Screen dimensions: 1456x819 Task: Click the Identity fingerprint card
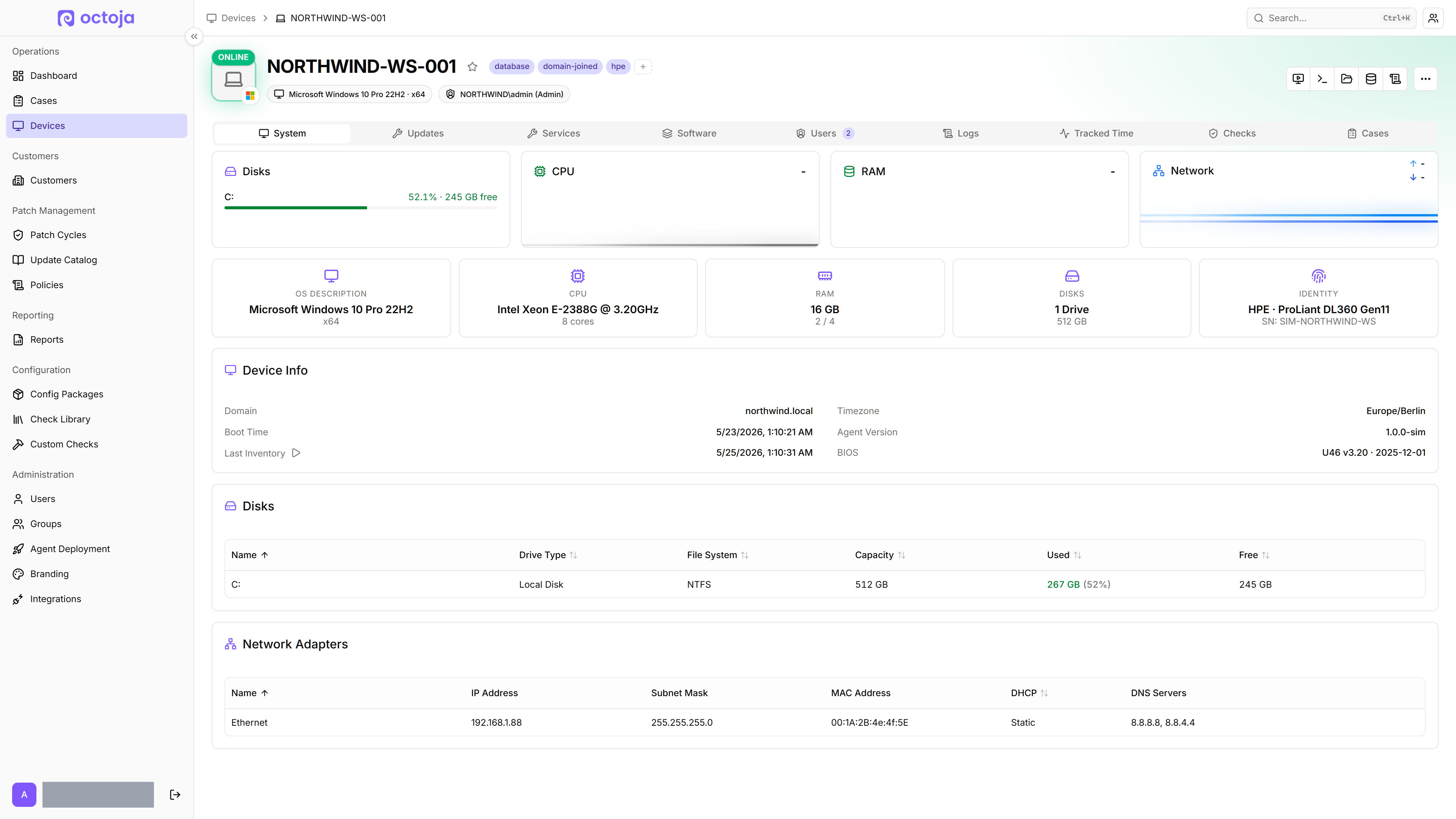click(1318, 298)
